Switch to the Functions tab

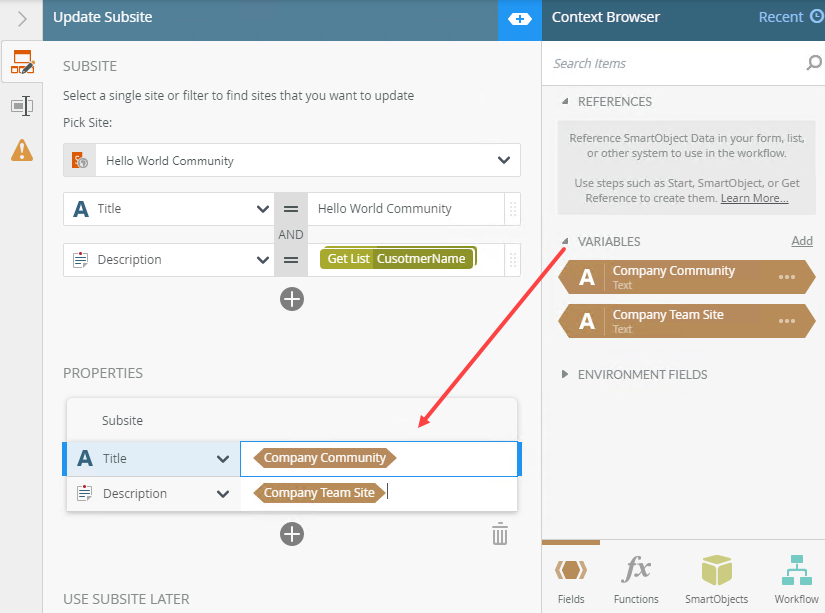pos(636,580)
